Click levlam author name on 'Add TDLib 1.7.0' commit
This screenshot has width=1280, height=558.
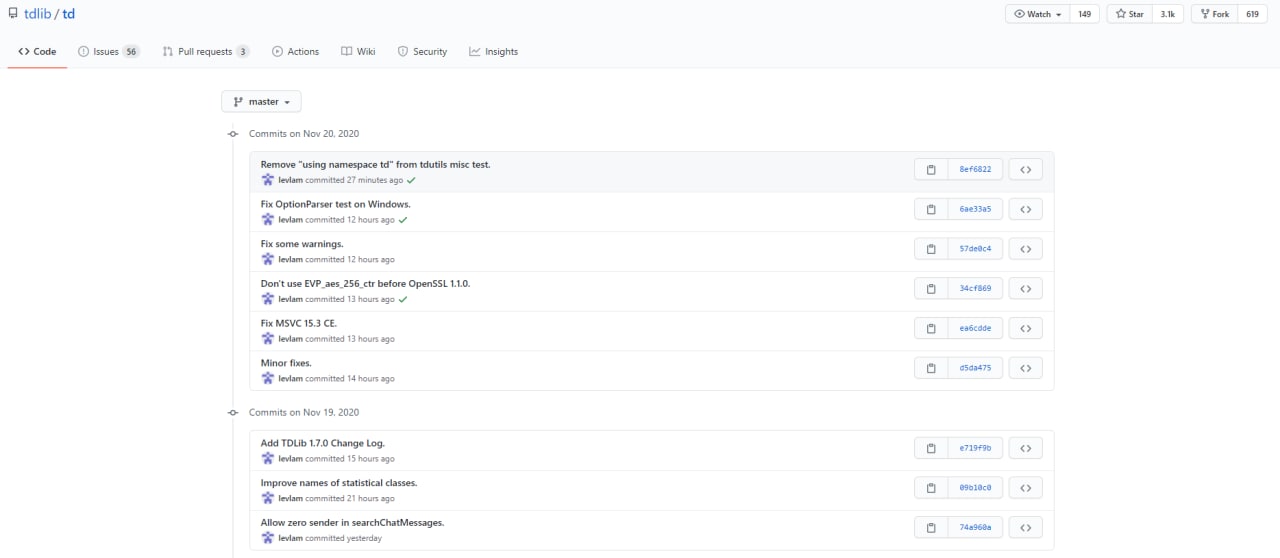point(290,459)
